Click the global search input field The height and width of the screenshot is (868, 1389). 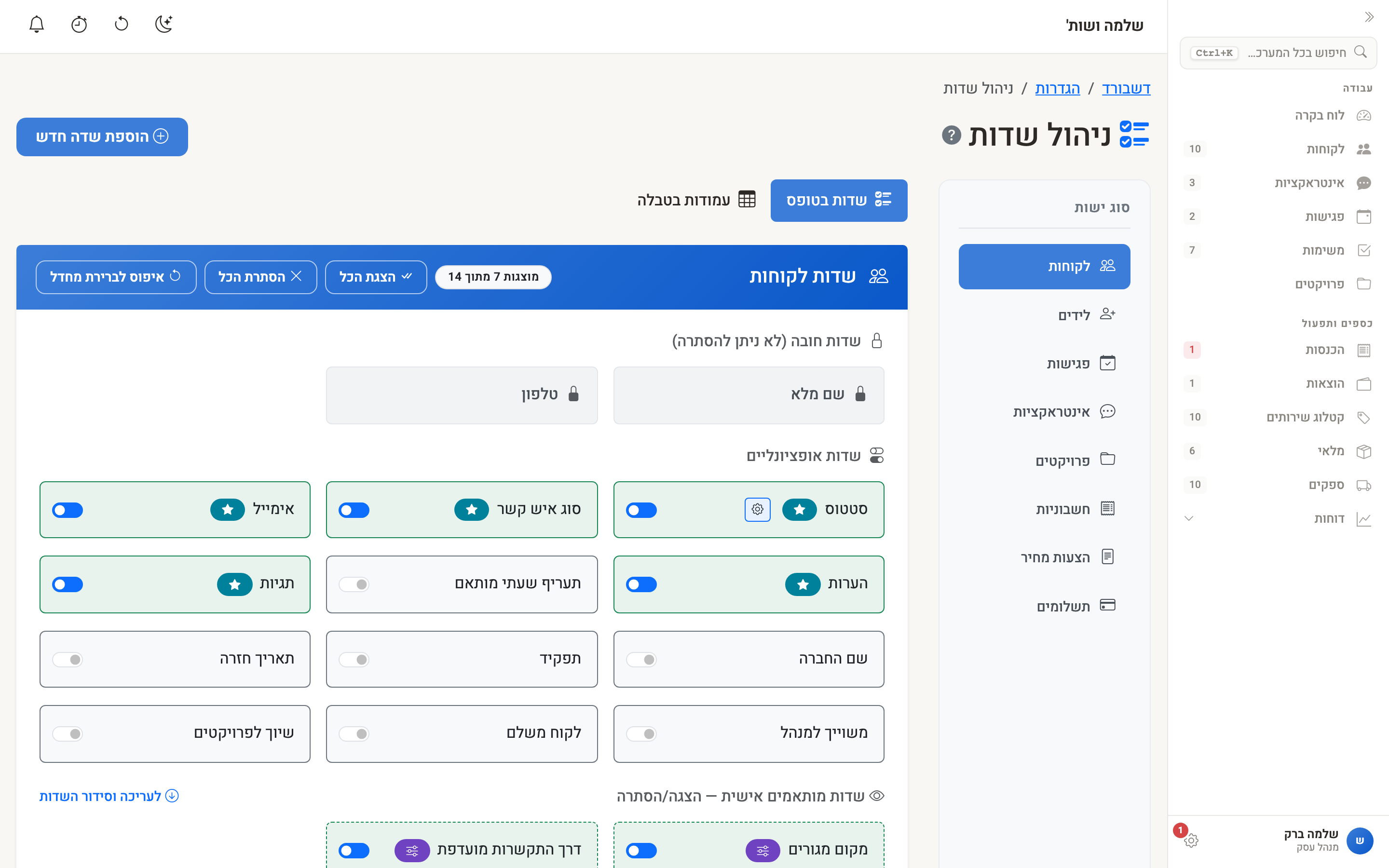(1278, 53)
